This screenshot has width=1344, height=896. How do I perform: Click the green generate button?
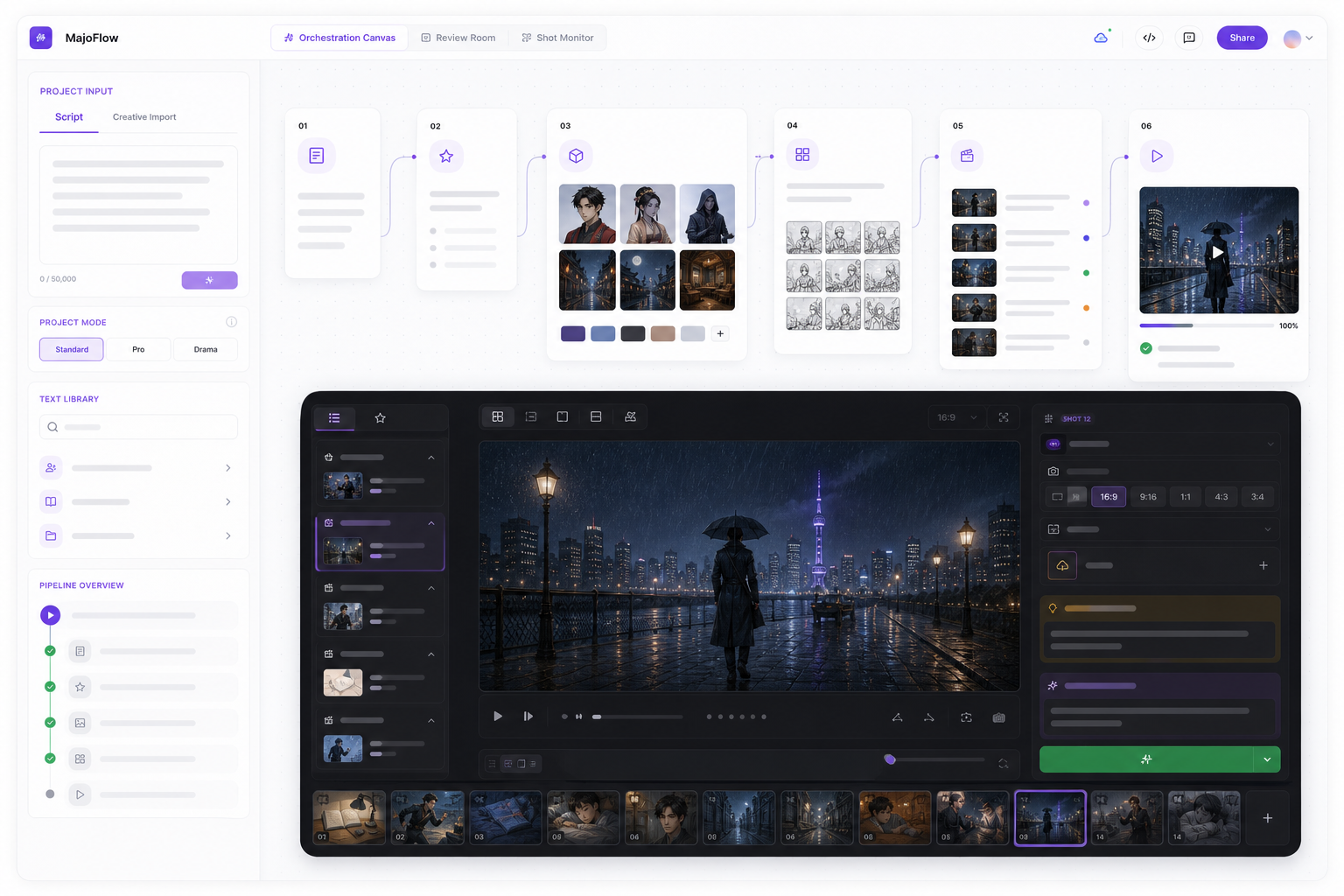1146,759
